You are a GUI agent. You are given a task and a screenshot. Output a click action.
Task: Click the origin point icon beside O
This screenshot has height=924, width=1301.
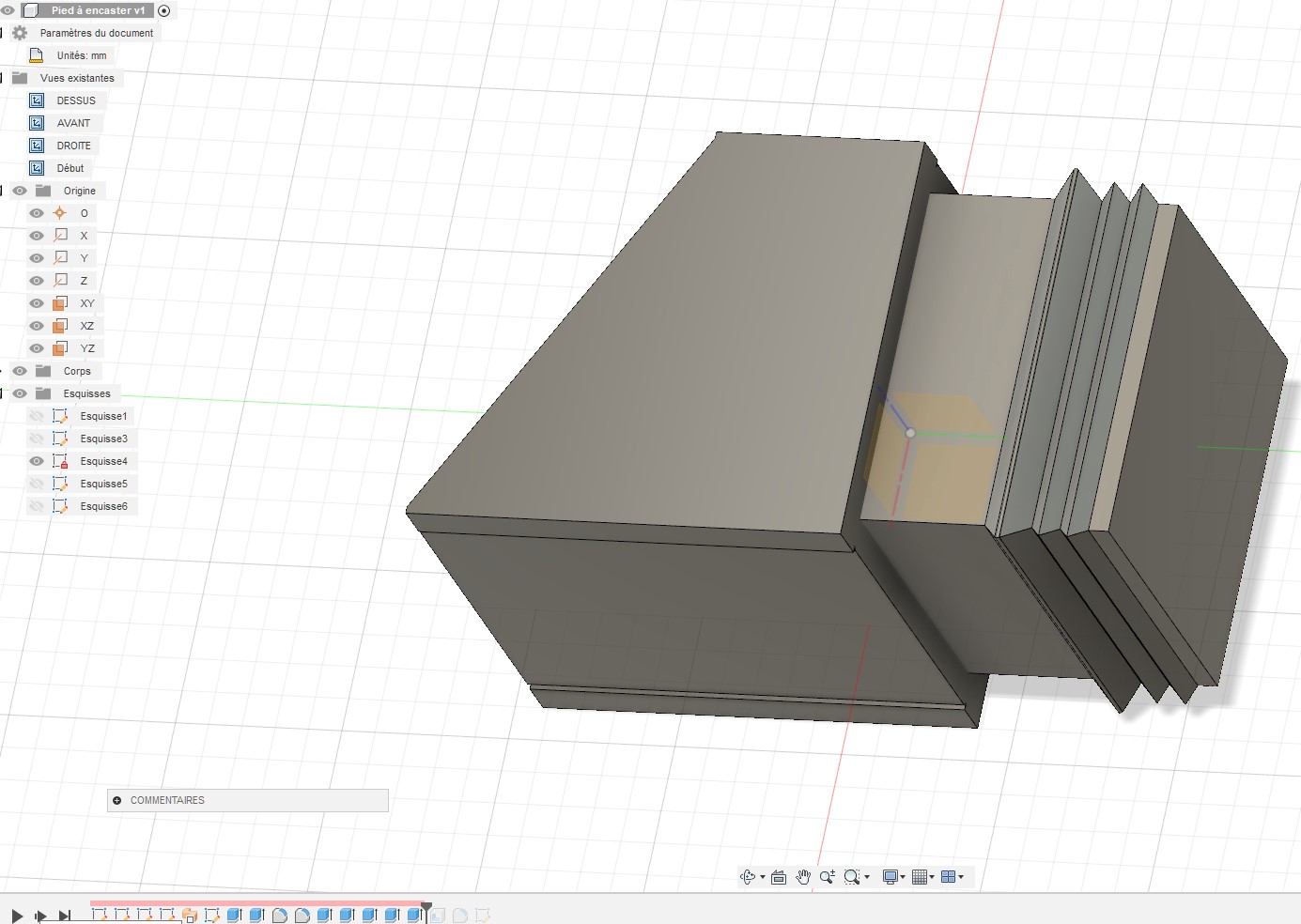coord(60,213)
